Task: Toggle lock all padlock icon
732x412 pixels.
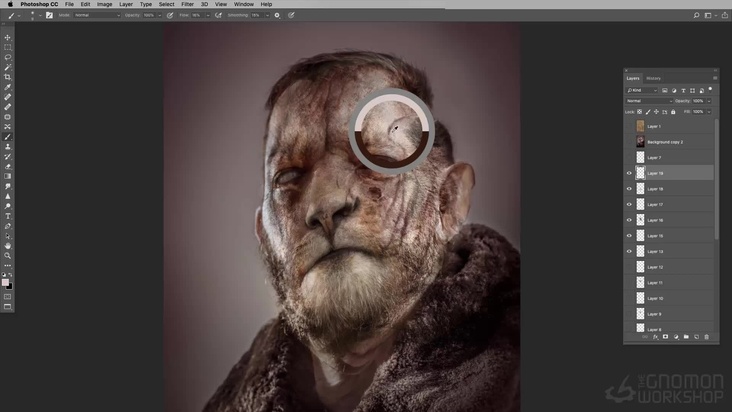Action: pyautogui.click(x=673, y=112)
